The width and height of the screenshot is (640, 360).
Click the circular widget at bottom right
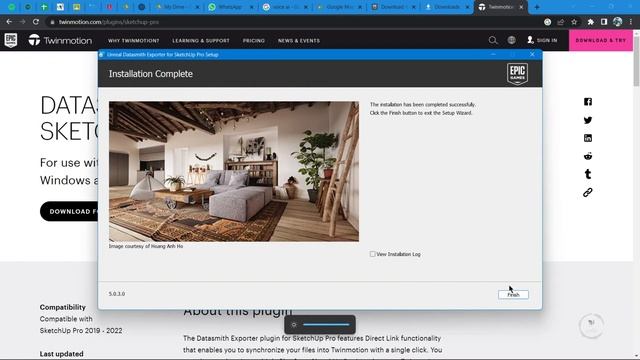coord(591,325)
